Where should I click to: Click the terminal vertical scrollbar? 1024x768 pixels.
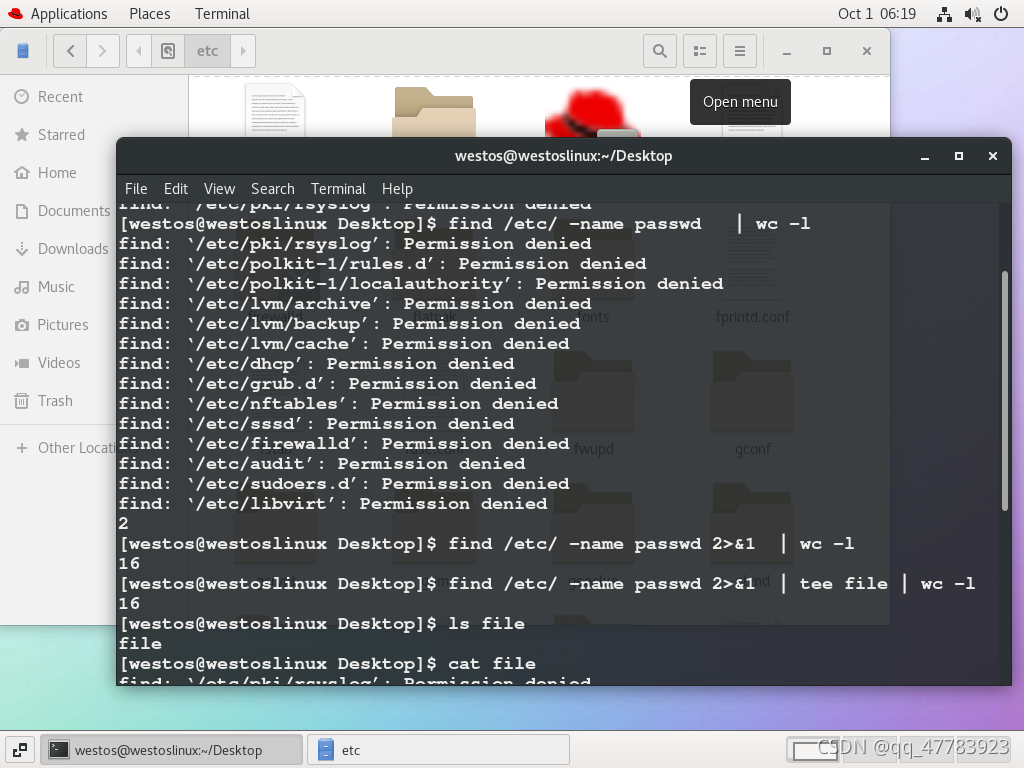1004,391
